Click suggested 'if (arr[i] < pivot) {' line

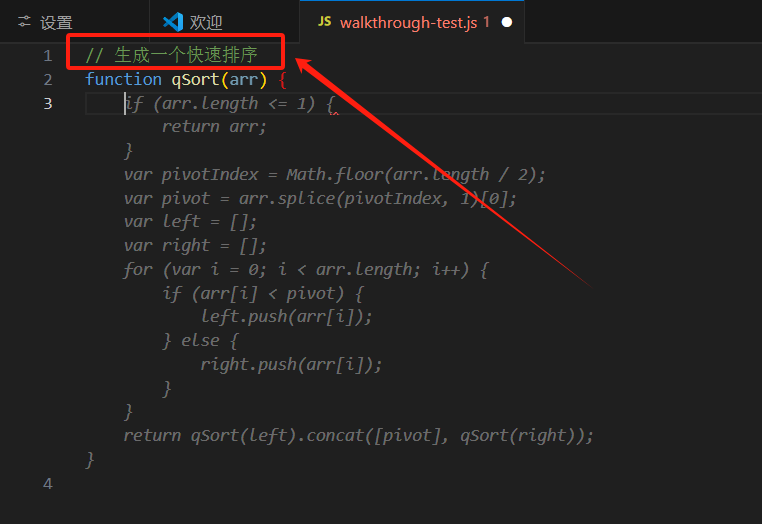[262, 293]
